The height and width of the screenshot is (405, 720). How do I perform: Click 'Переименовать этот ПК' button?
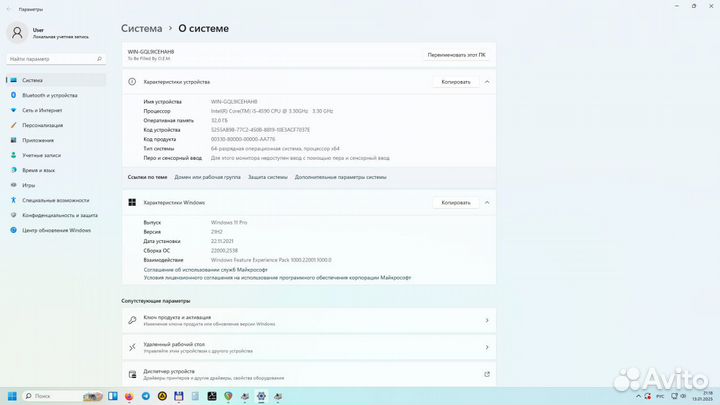tap(456, 55)
